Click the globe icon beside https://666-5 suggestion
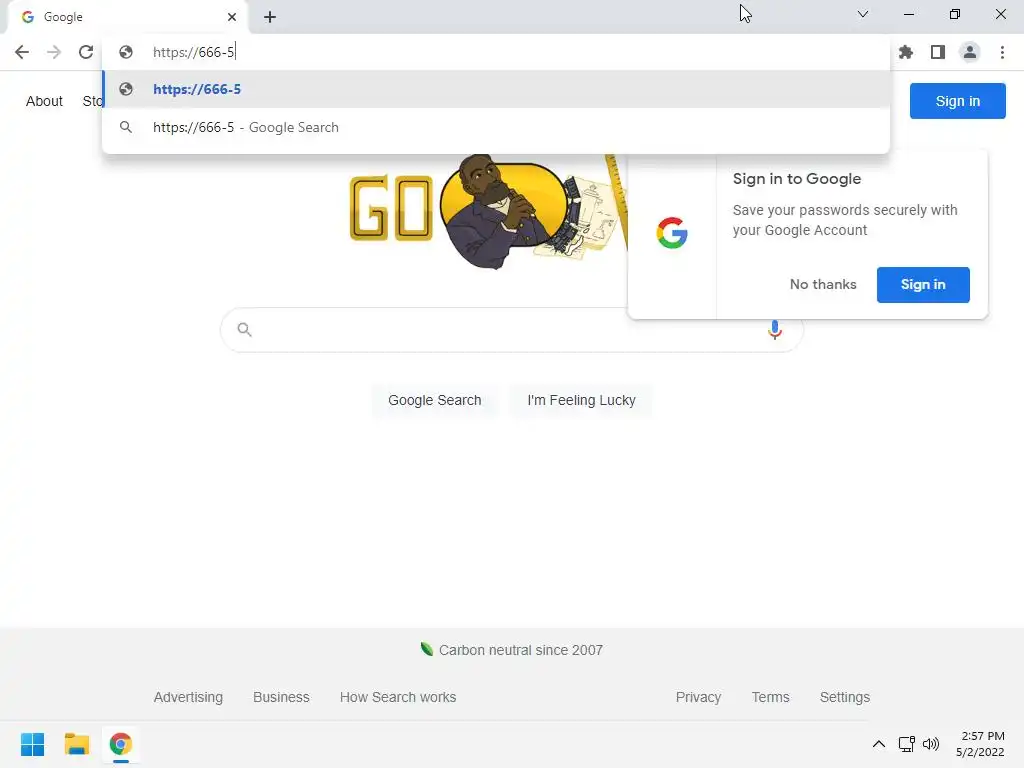The width and height of the screenshot is (1024, 768). [x=126, y=89]
